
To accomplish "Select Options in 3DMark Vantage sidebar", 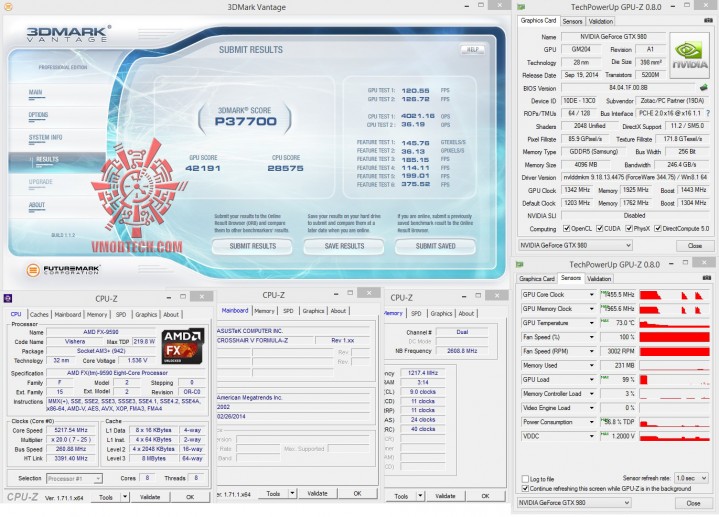I will pos(38,115).
